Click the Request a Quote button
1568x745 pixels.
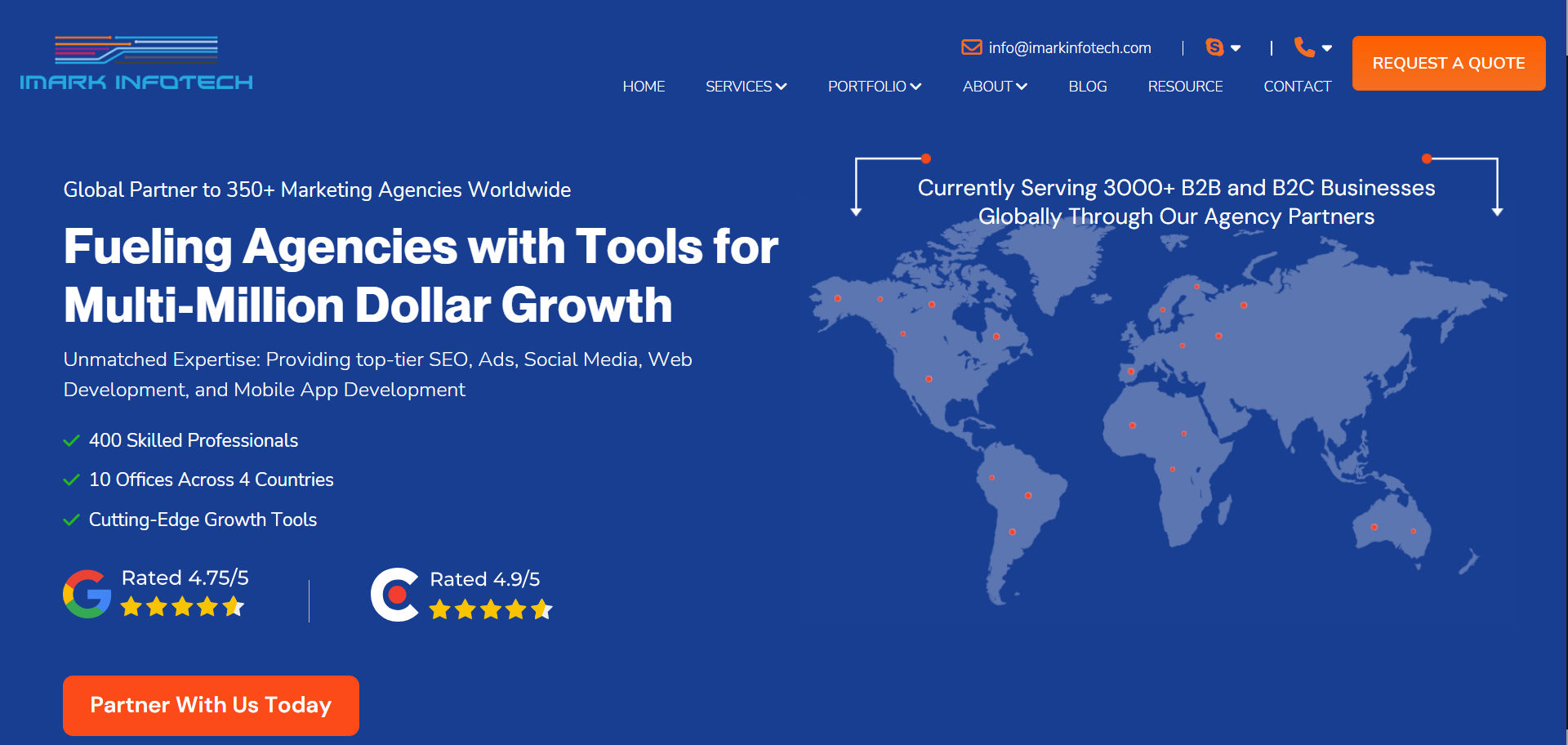1448,63
